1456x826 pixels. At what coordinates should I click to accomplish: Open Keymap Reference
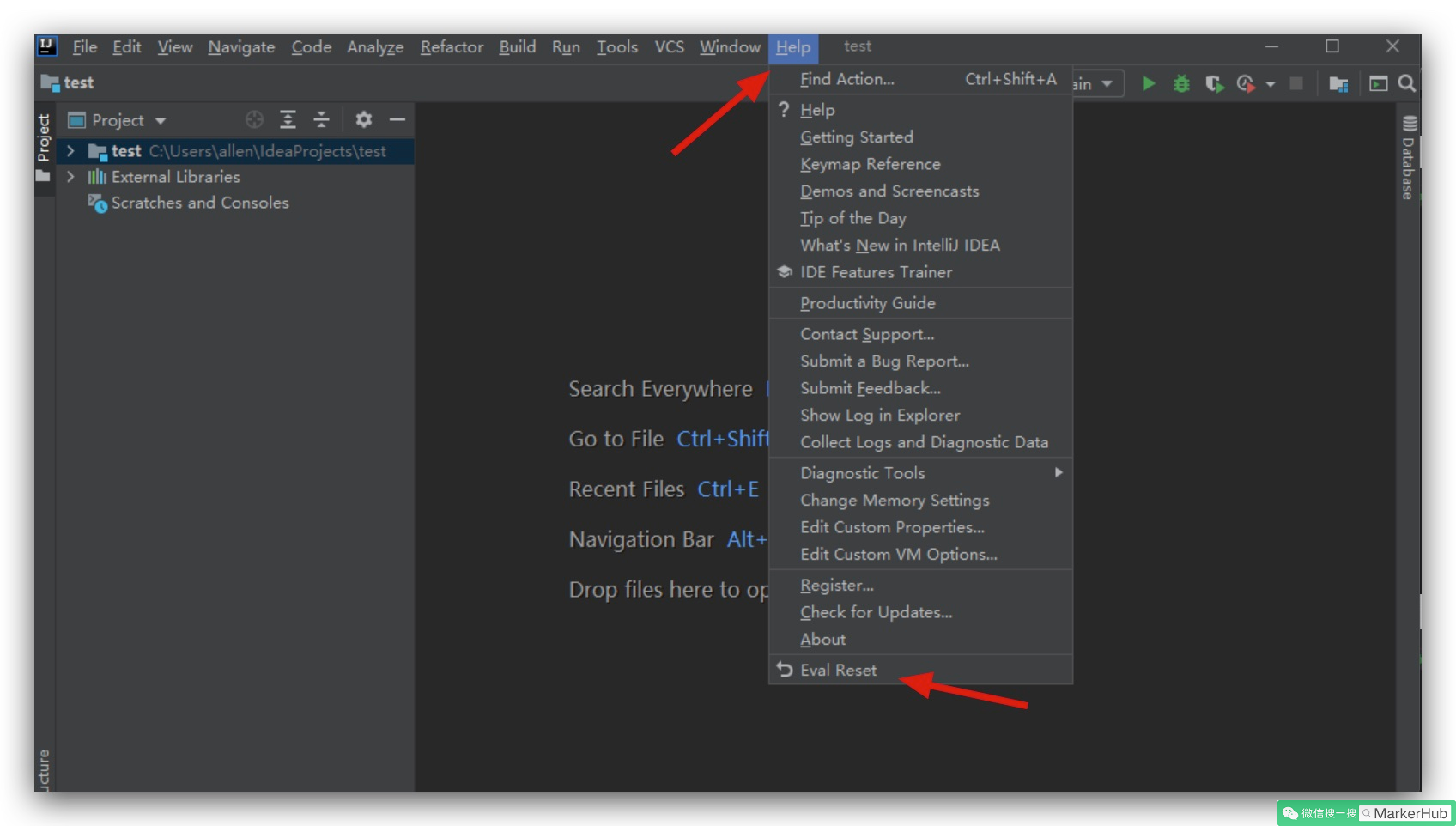click(x=920, y=164)
